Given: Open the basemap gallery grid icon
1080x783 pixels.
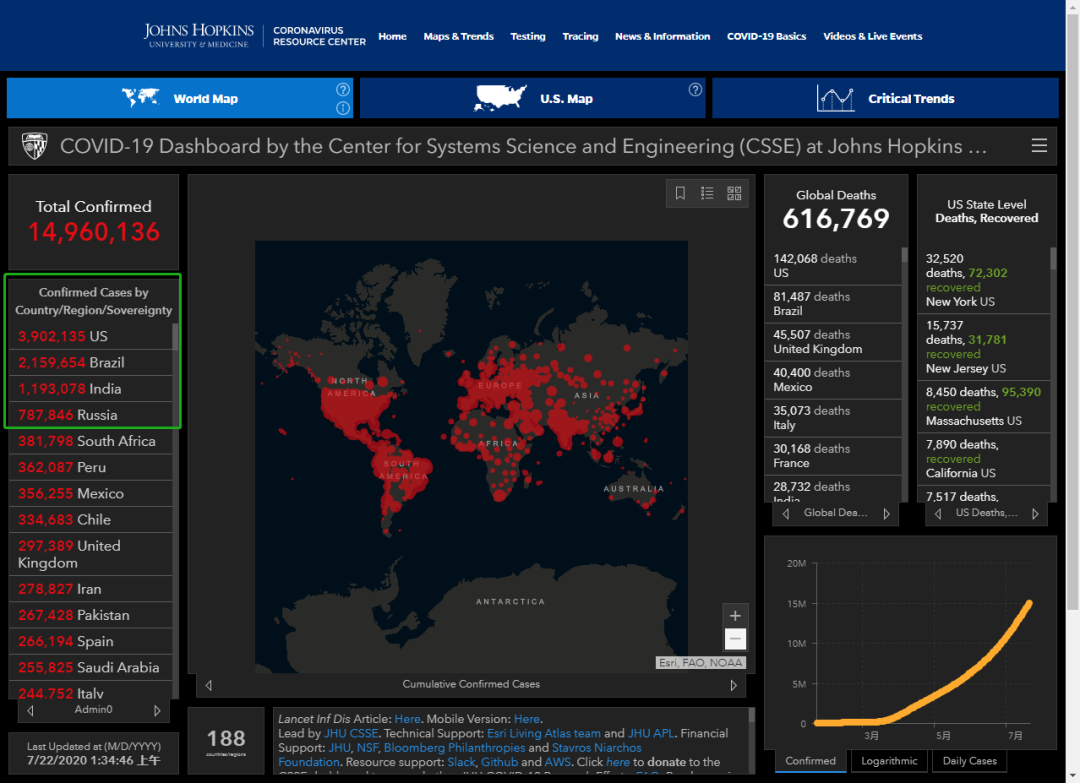Looking at the screenshot, I should click(734, 193).
